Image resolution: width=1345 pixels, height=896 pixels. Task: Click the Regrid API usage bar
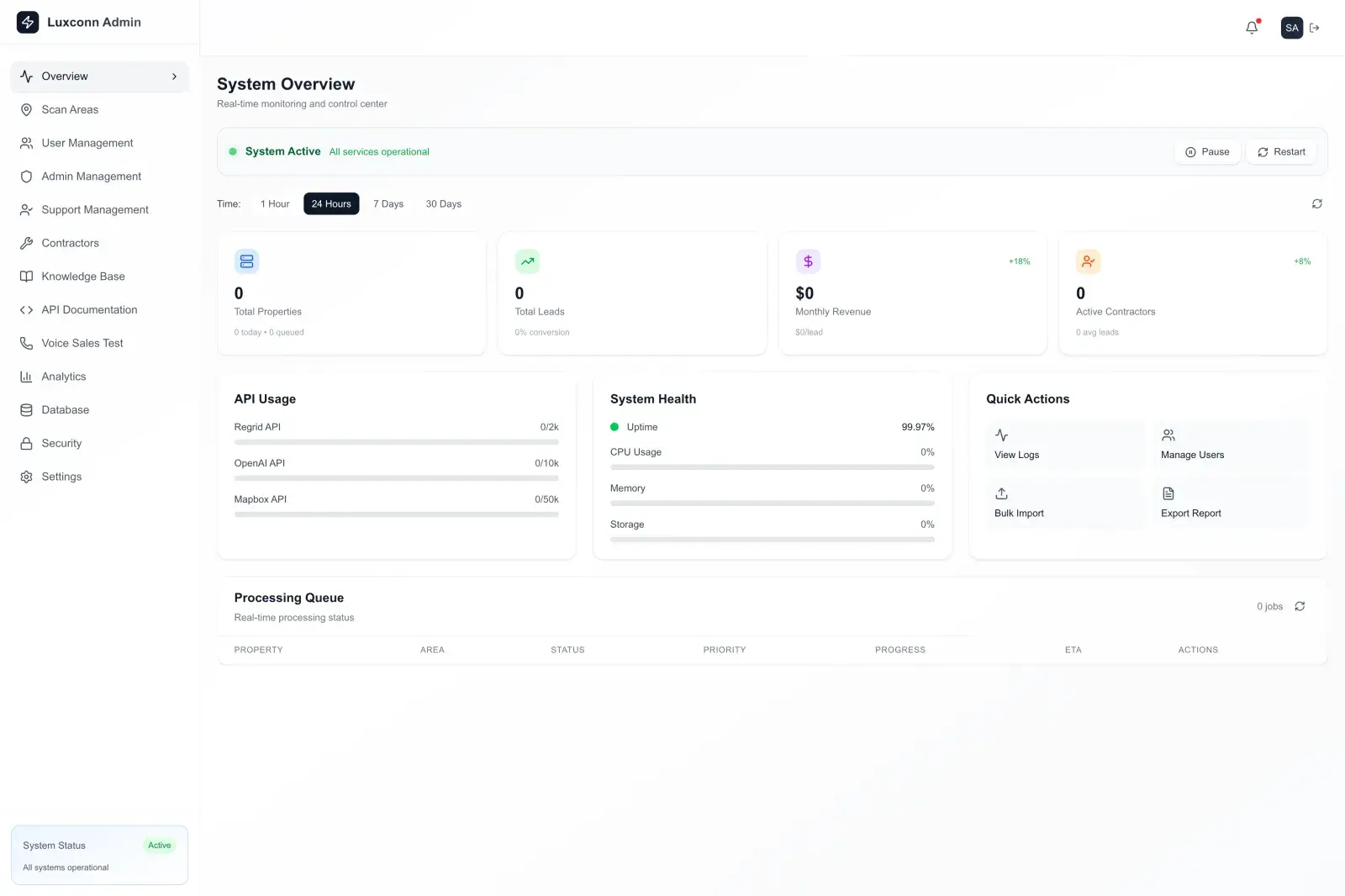click(x=397, y=442)
